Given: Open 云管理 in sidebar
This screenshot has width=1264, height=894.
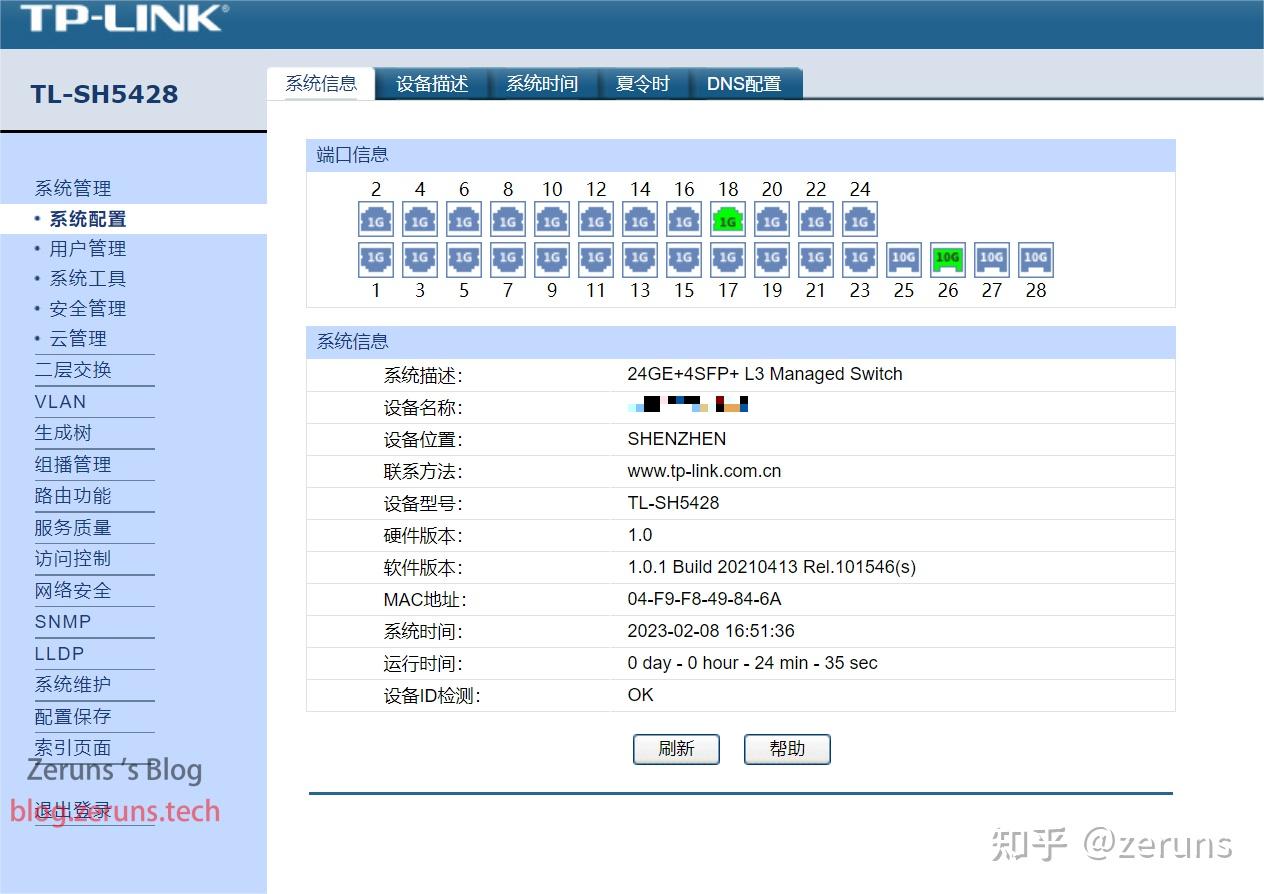Looking at the screenshot, I should click(78, 339).
